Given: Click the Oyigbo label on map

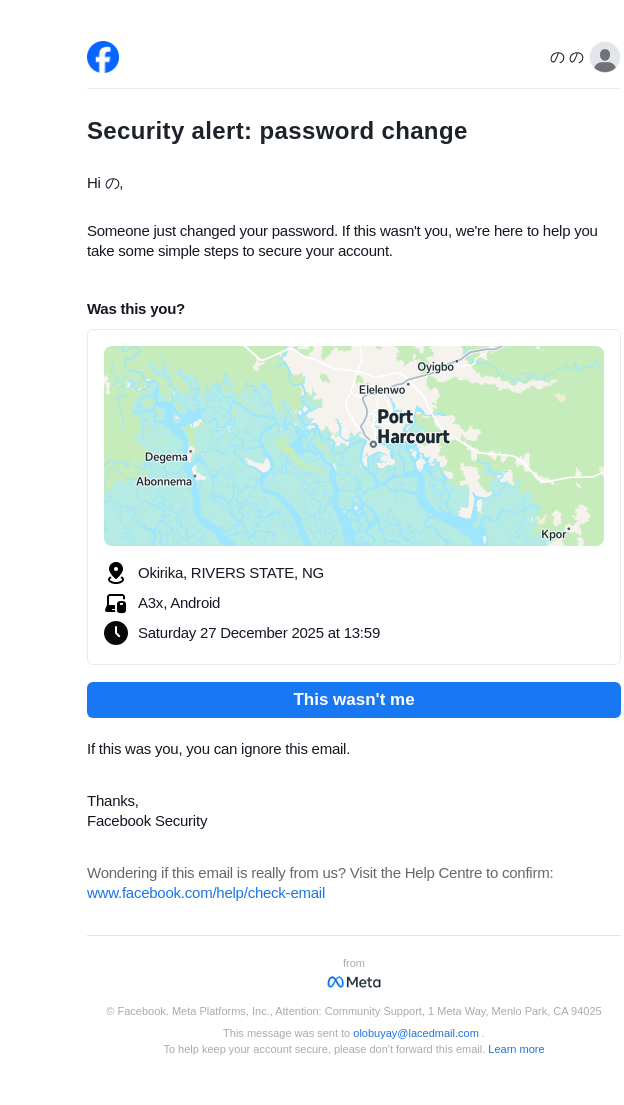Looking at the screenshot, I should point(435,367).
